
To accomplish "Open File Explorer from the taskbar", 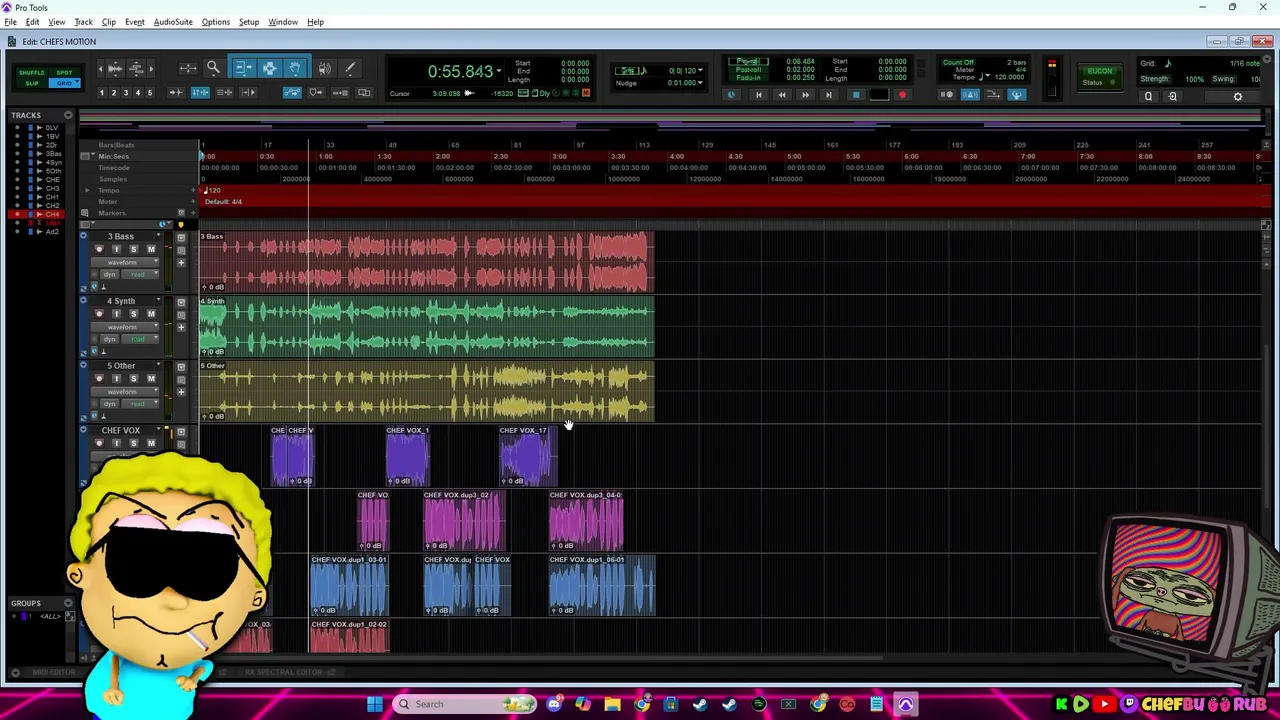I will click(x=612, y=704).
